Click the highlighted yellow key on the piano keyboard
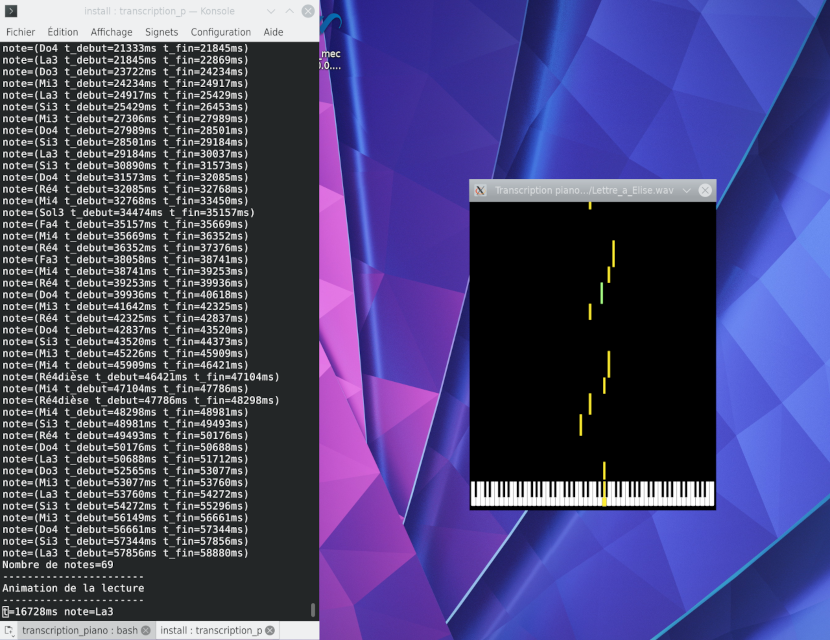 [x=602, y=495]
